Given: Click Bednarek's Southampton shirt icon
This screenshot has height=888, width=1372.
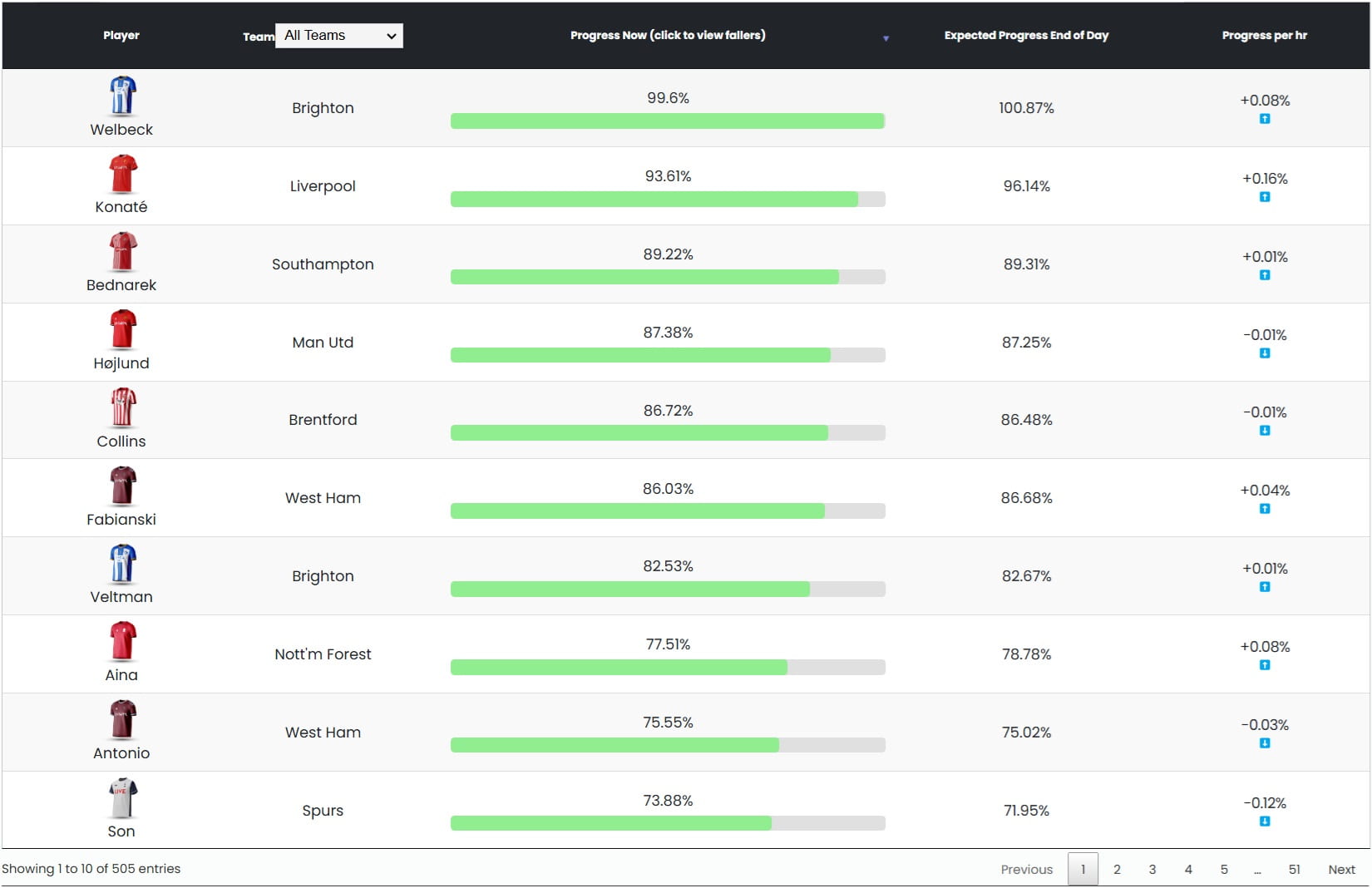Looking at the screenshot, I should pyautogui.click(x=121, y=250).
